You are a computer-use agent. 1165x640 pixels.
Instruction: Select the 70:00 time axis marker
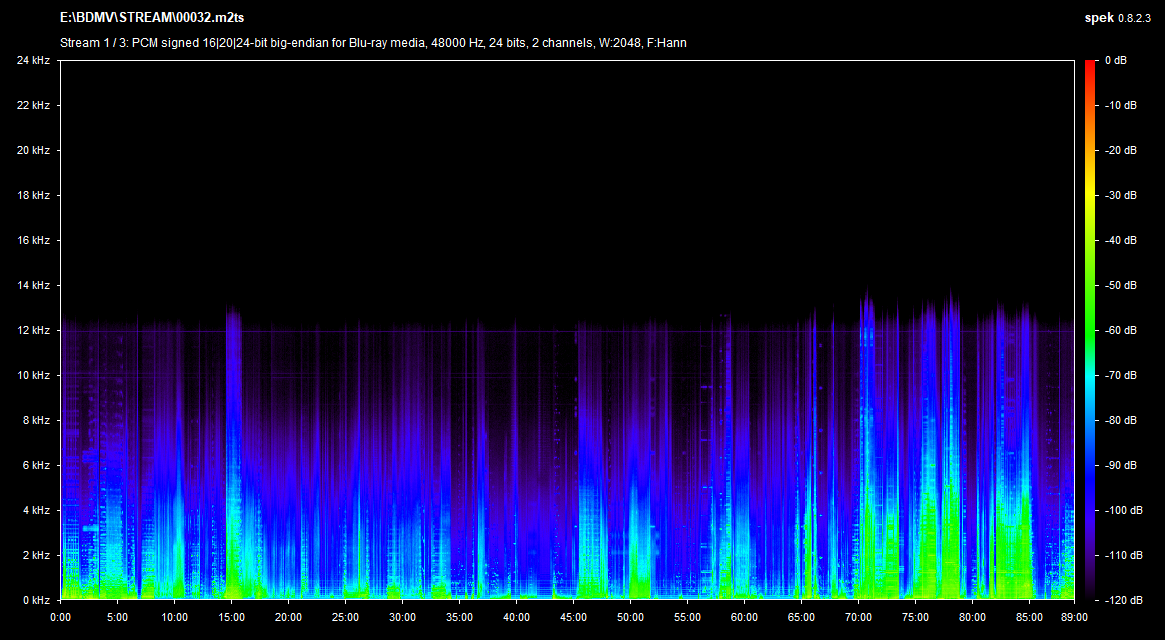pos(858,616)
